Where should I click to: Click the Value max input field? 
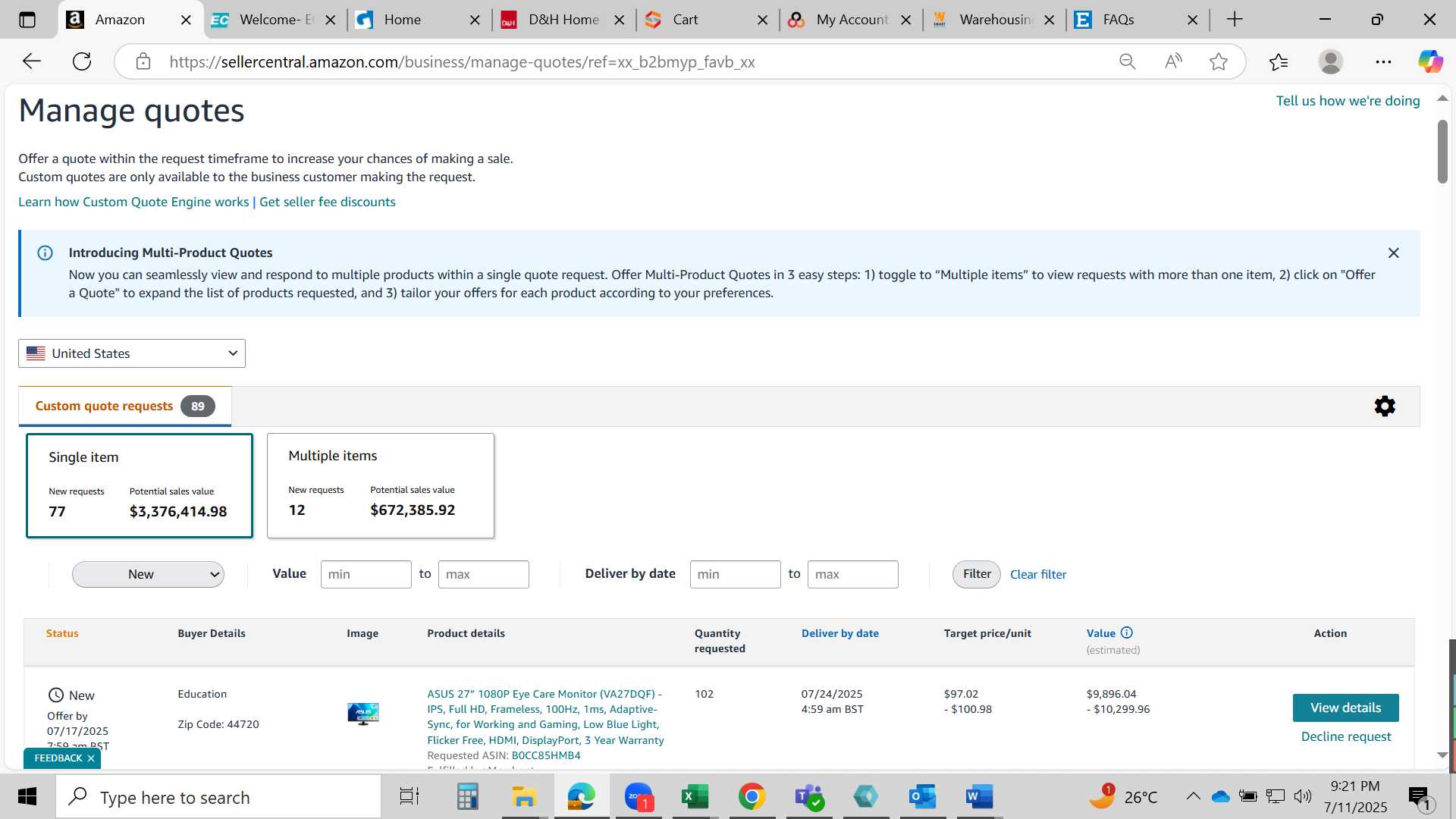tap(484, 574)
